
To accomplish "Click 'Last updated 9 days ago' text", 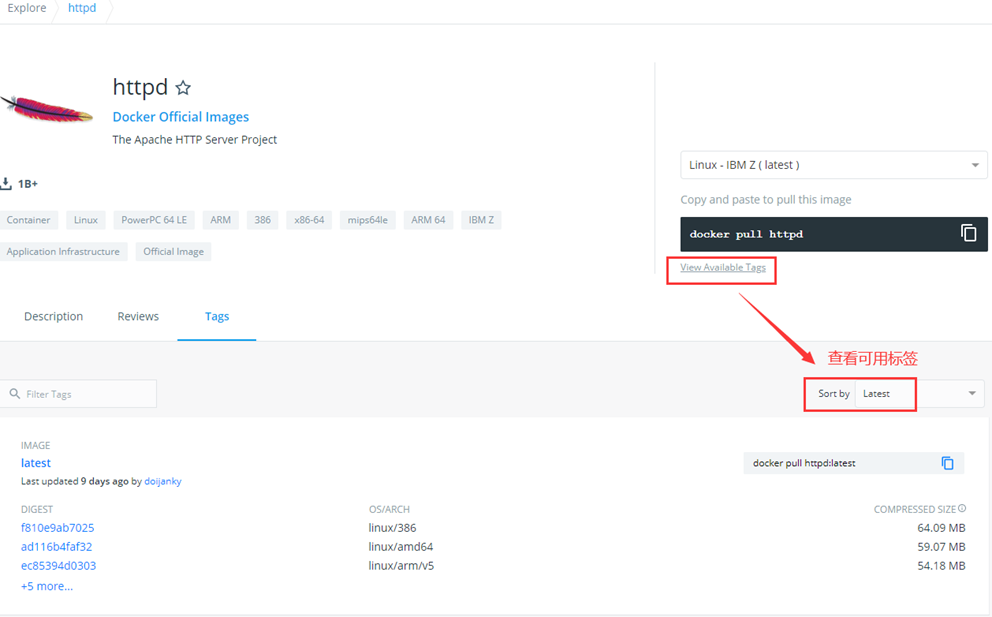I will point(75,482).
